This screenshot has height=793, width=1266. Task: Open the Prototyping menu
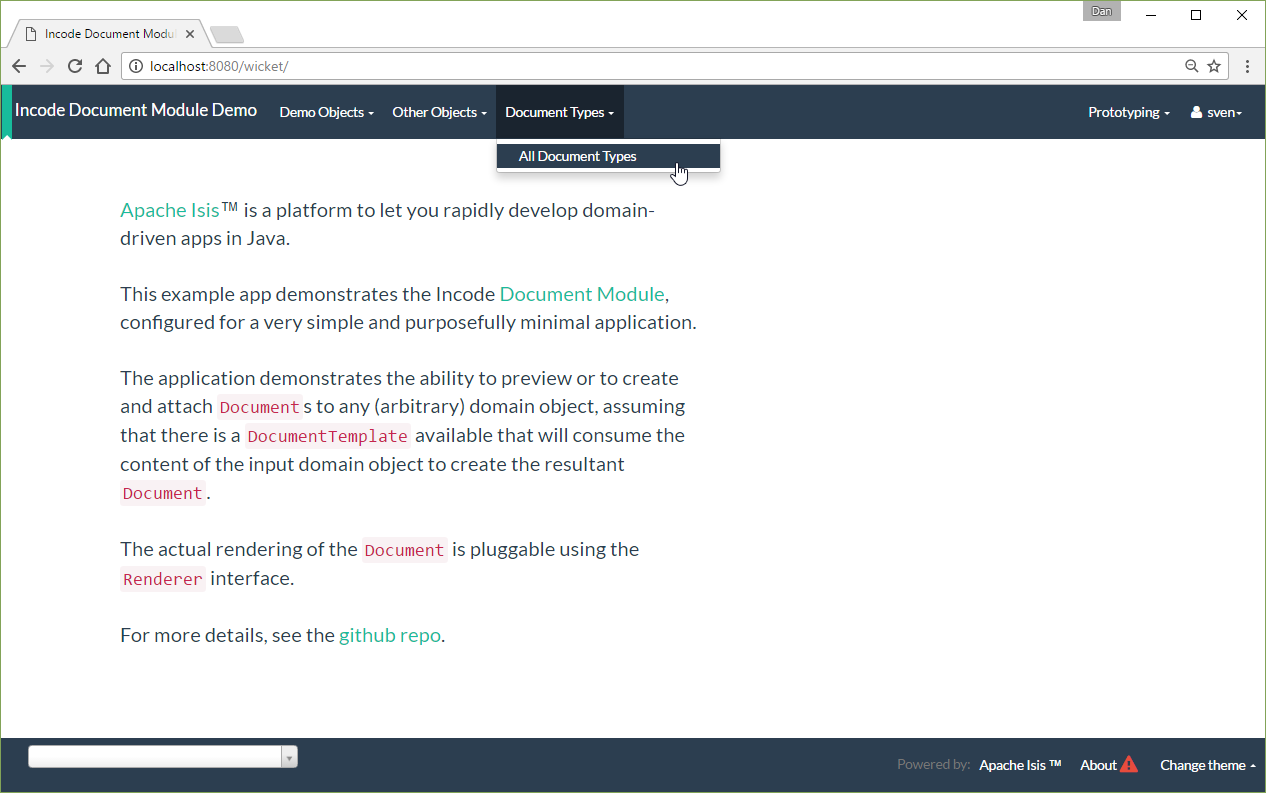(x=1128, y=112)
